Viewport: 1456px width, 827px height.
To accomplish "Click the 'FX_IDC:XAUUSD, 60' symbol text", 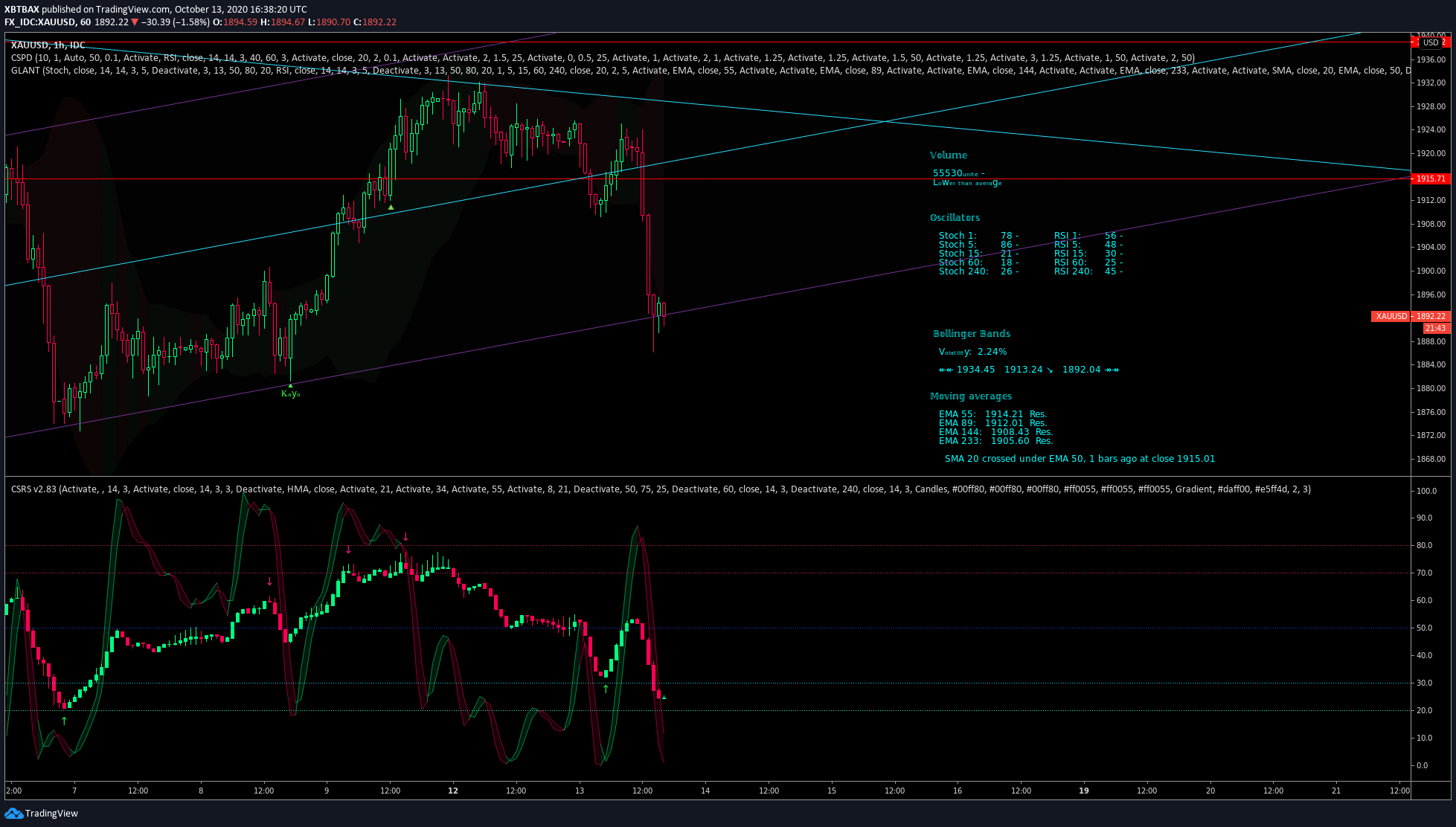I will click(48, 22).
